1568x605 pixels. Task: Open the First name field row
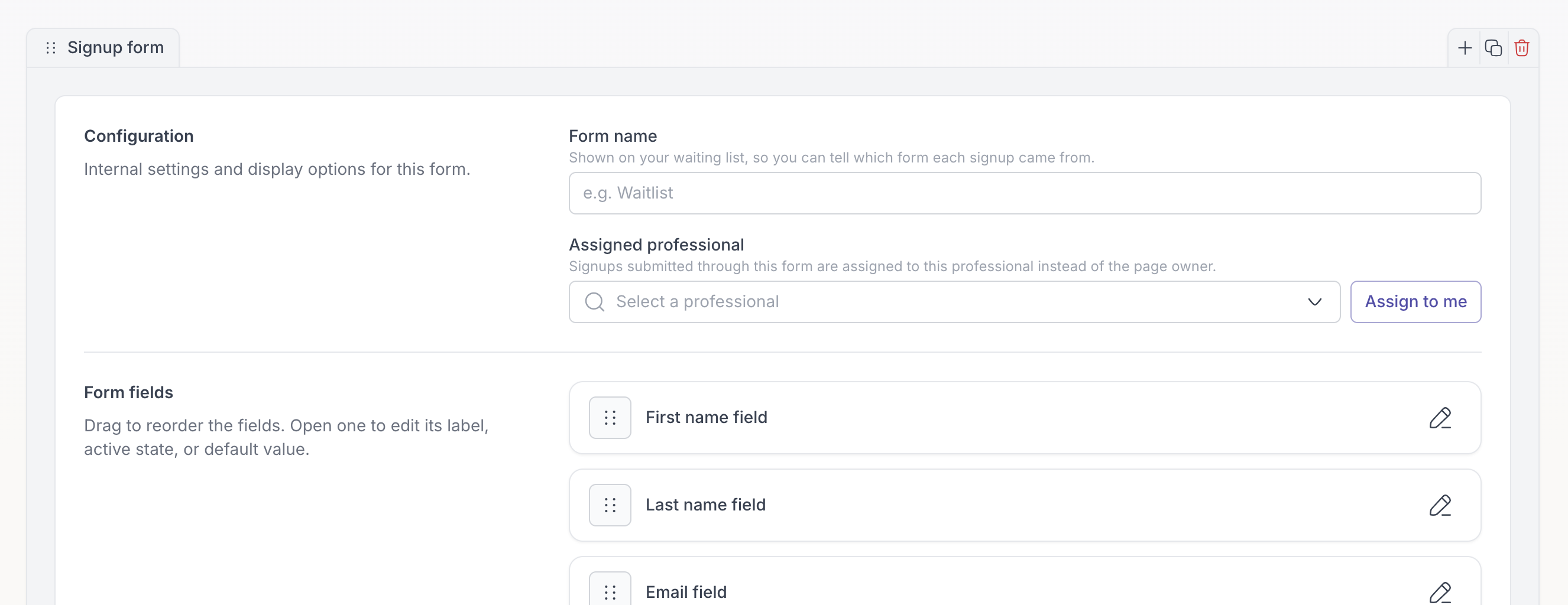pos(1025,418)
